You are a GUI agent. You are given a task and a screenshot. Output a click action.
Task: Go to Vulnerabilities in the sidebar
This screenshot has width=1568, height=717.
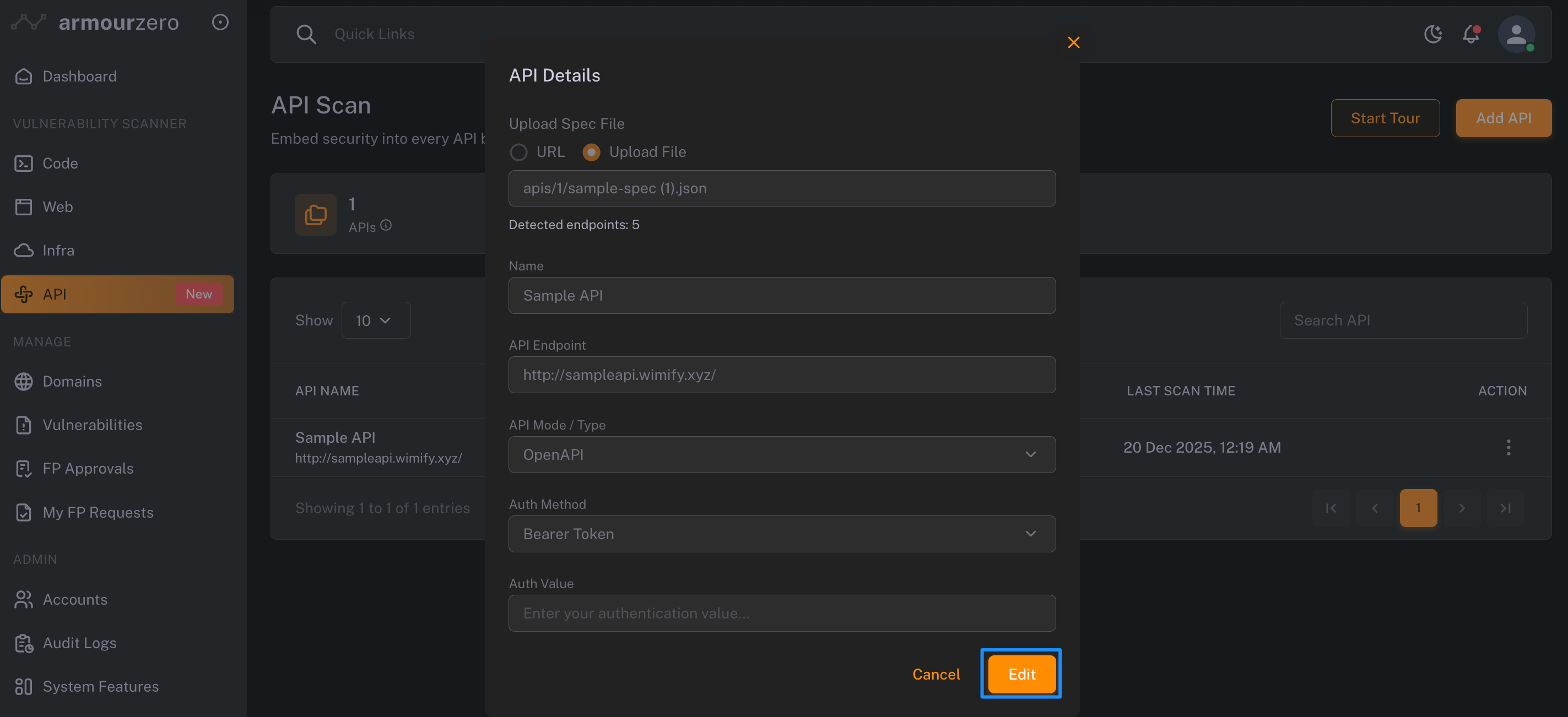point(92,425)
